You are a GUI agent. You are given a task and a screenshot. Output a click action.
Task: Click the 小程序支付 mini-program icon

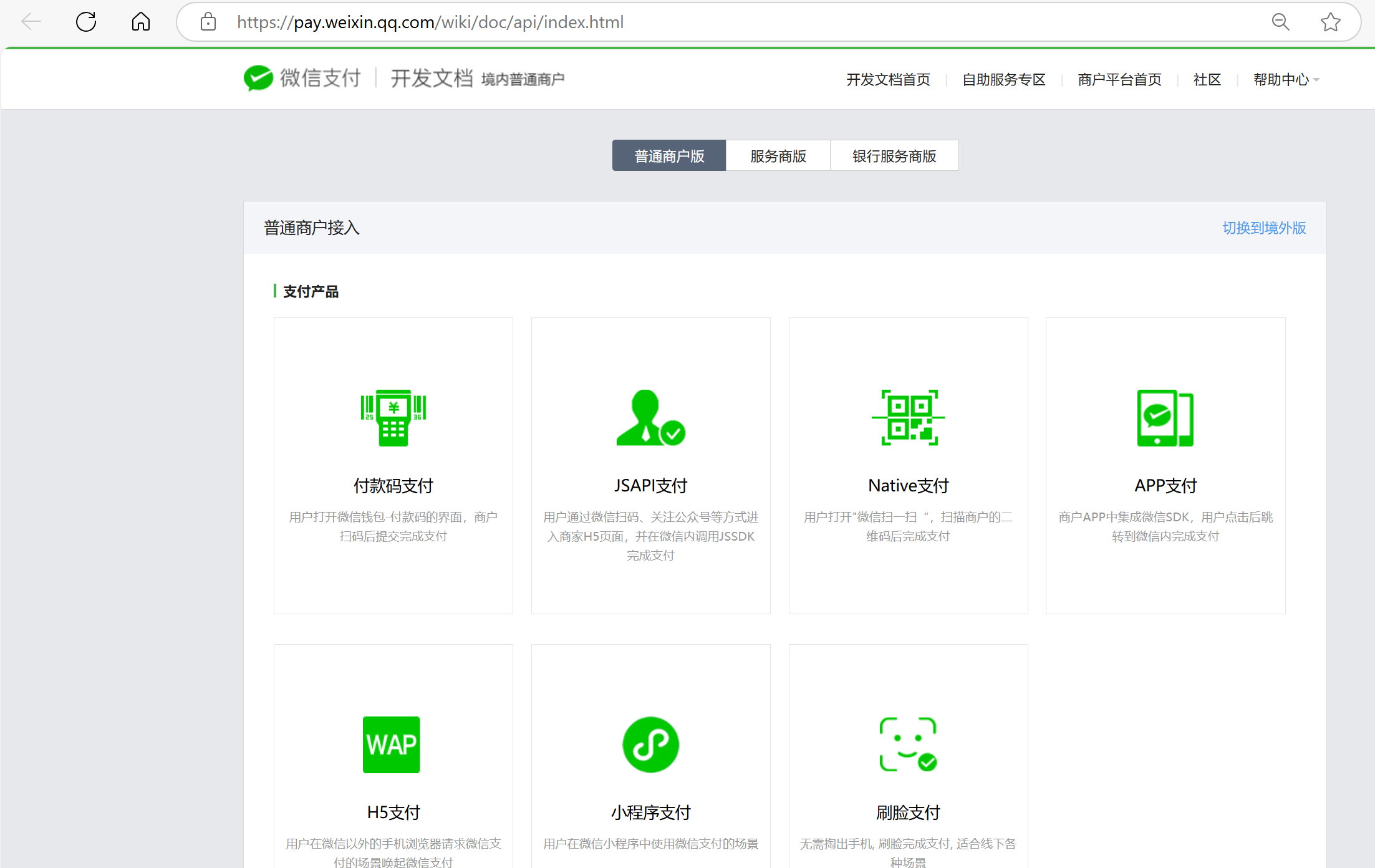[650, 744]
